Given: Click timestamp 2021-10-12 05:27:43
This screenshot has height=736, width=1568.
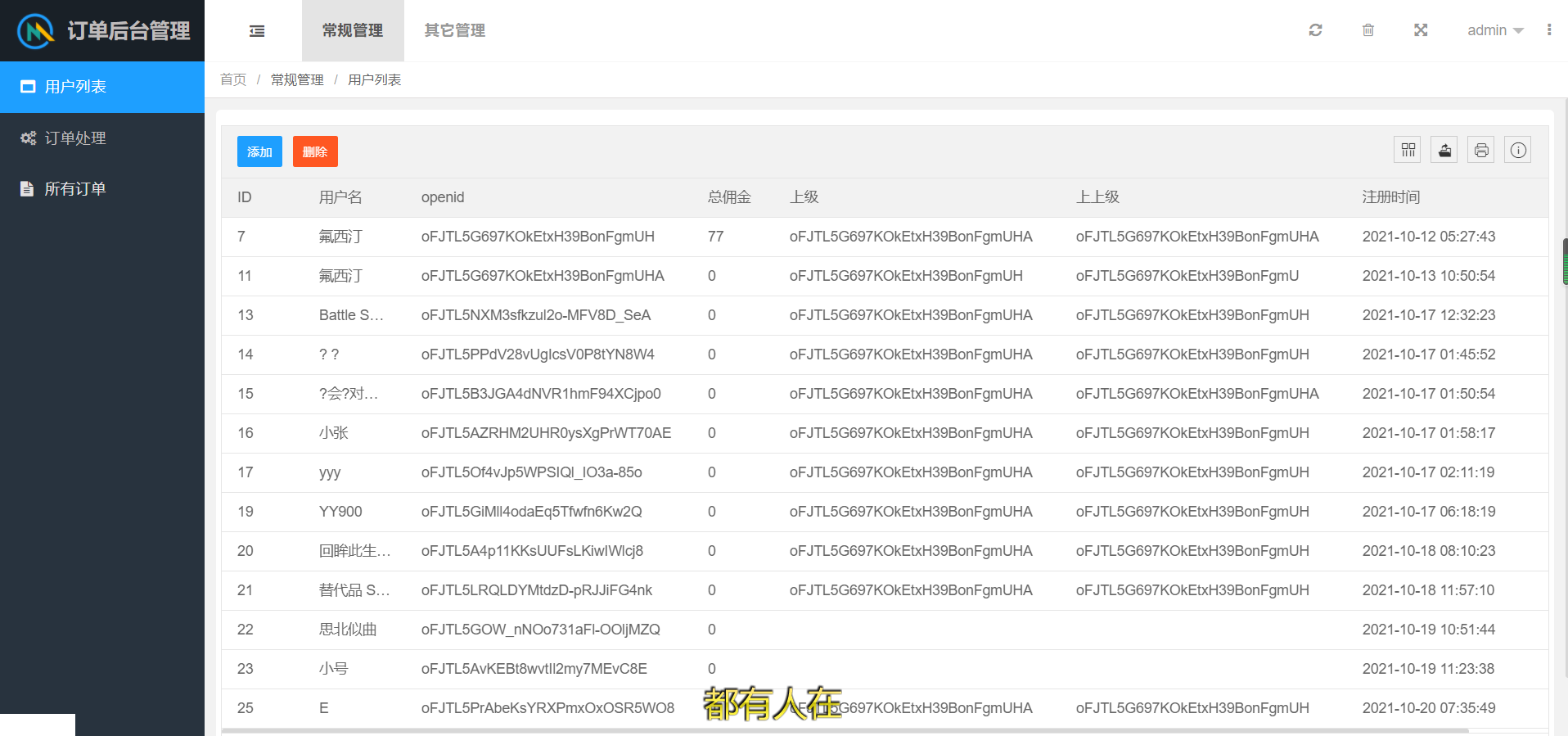Looking at the screenshot, I should pos(1429,237).
